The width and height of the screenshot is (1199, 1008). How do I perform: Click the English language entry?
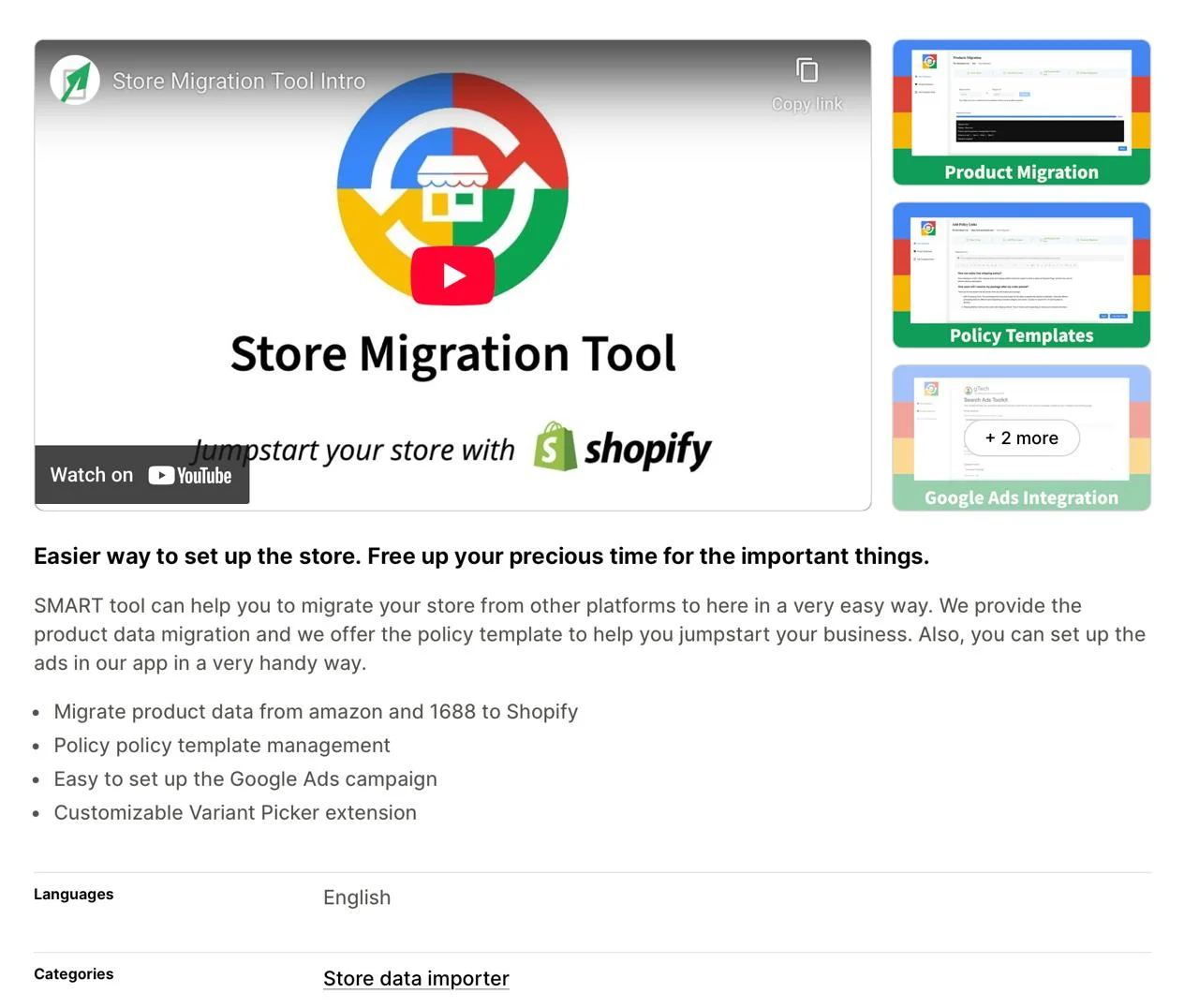pos(357,897)
